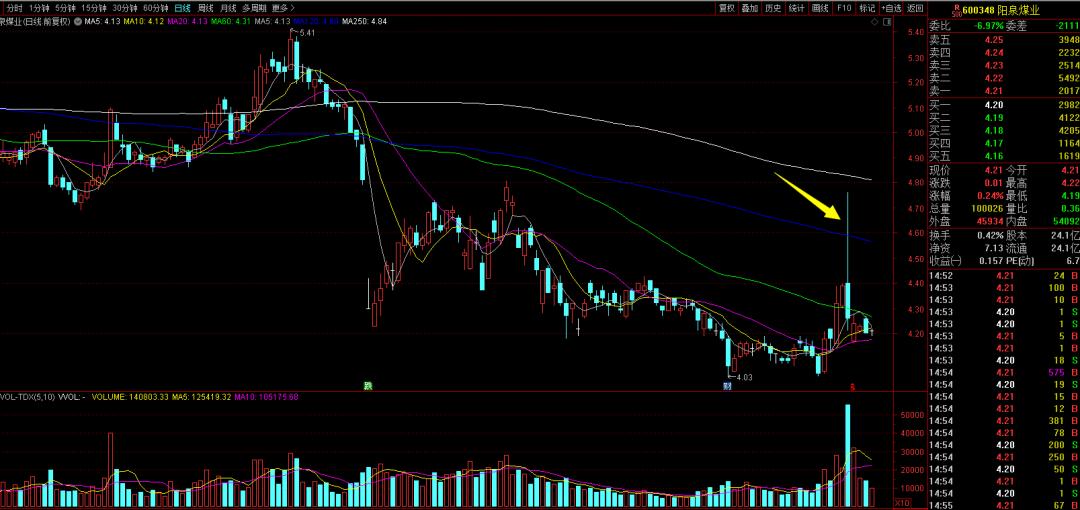Click 买二 bid row at 4.19

pos(1004,118)
